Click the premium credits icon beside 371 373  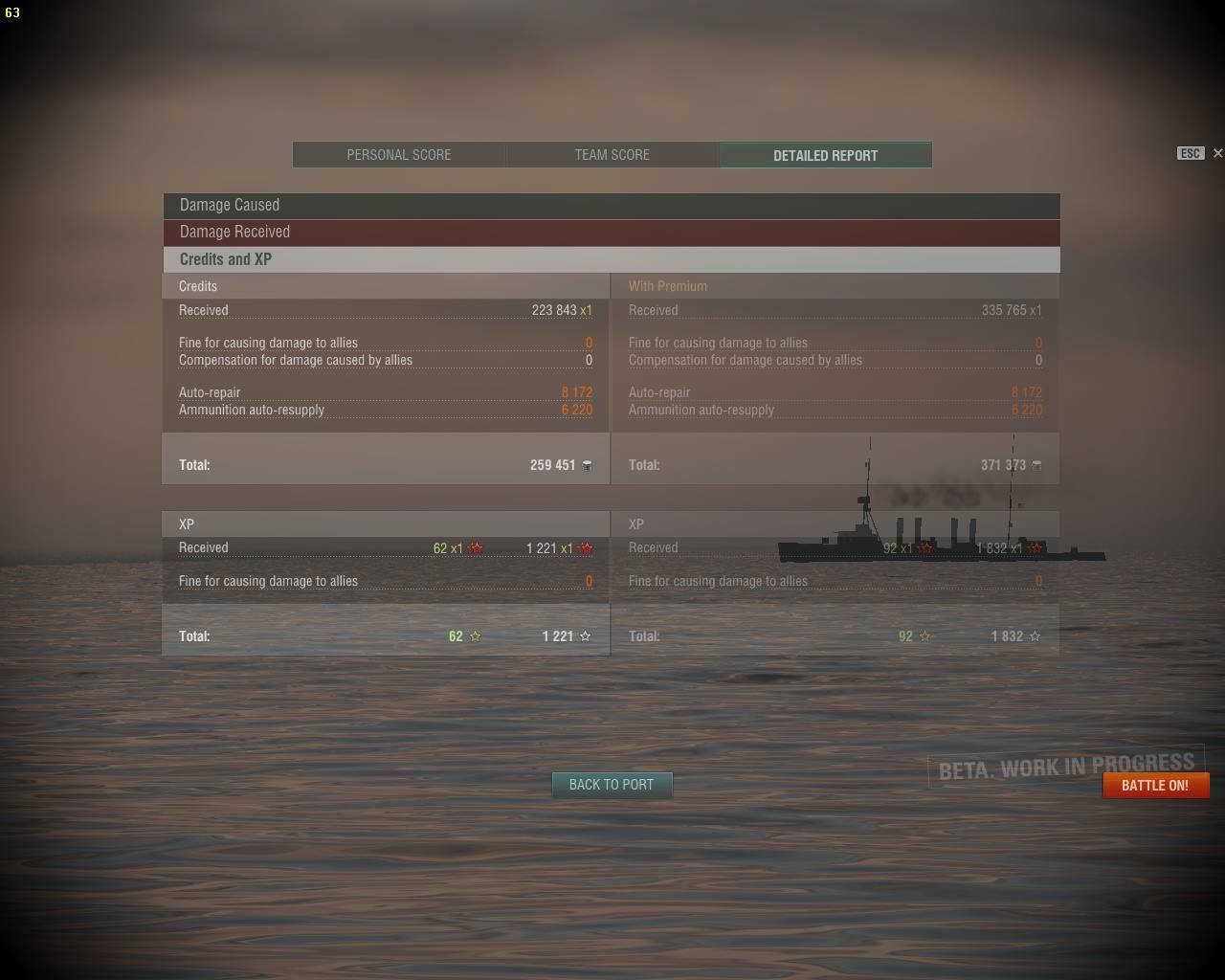(1036, 465)
